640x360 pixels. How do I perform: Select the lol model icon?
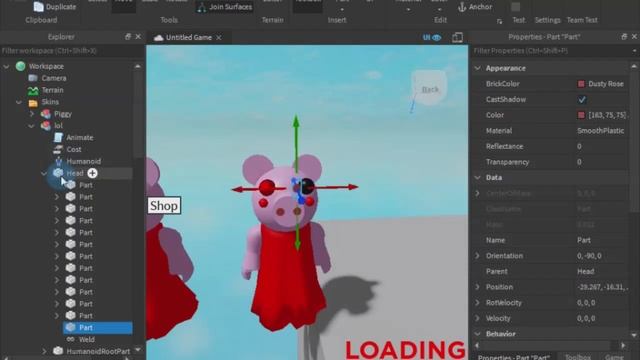tap(46, 126)
